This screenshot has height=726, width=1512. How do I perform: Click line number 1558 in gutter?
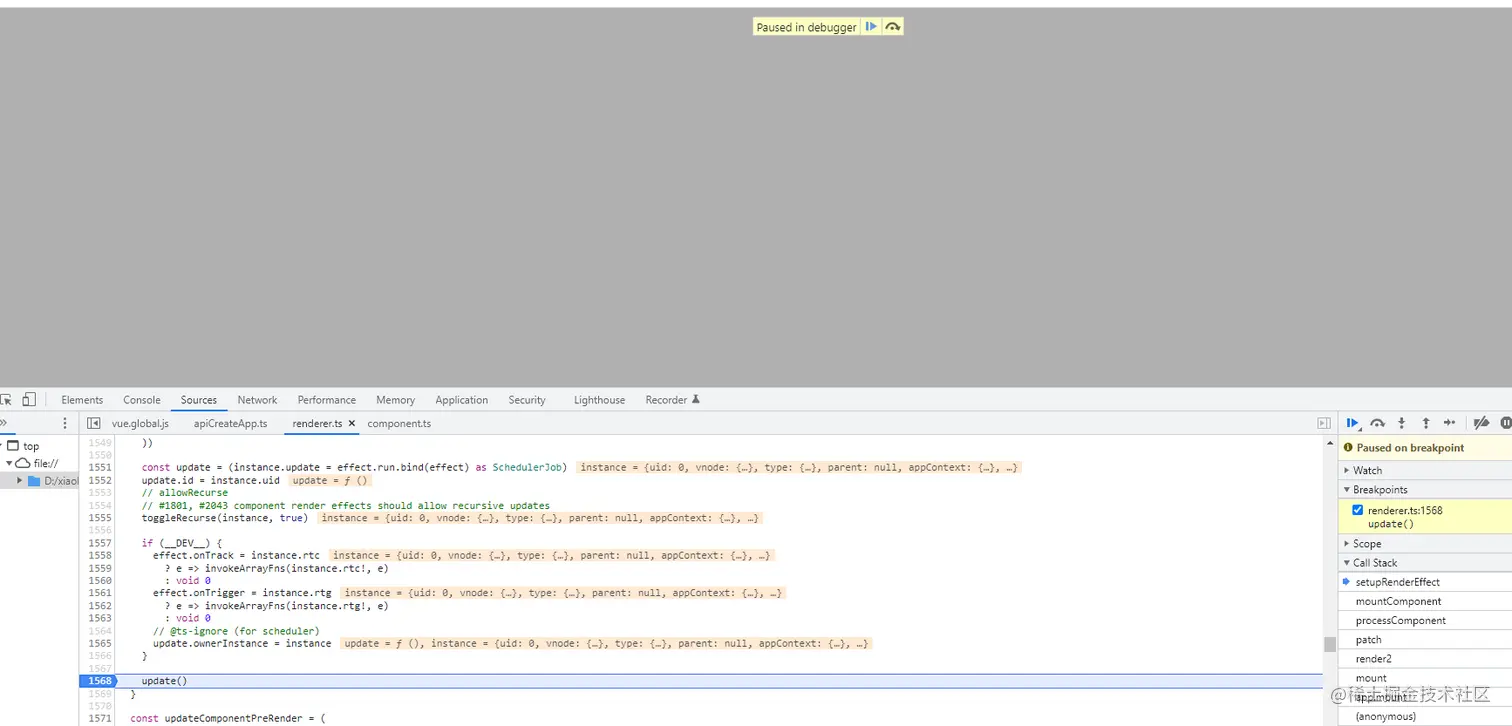point(100,555)
